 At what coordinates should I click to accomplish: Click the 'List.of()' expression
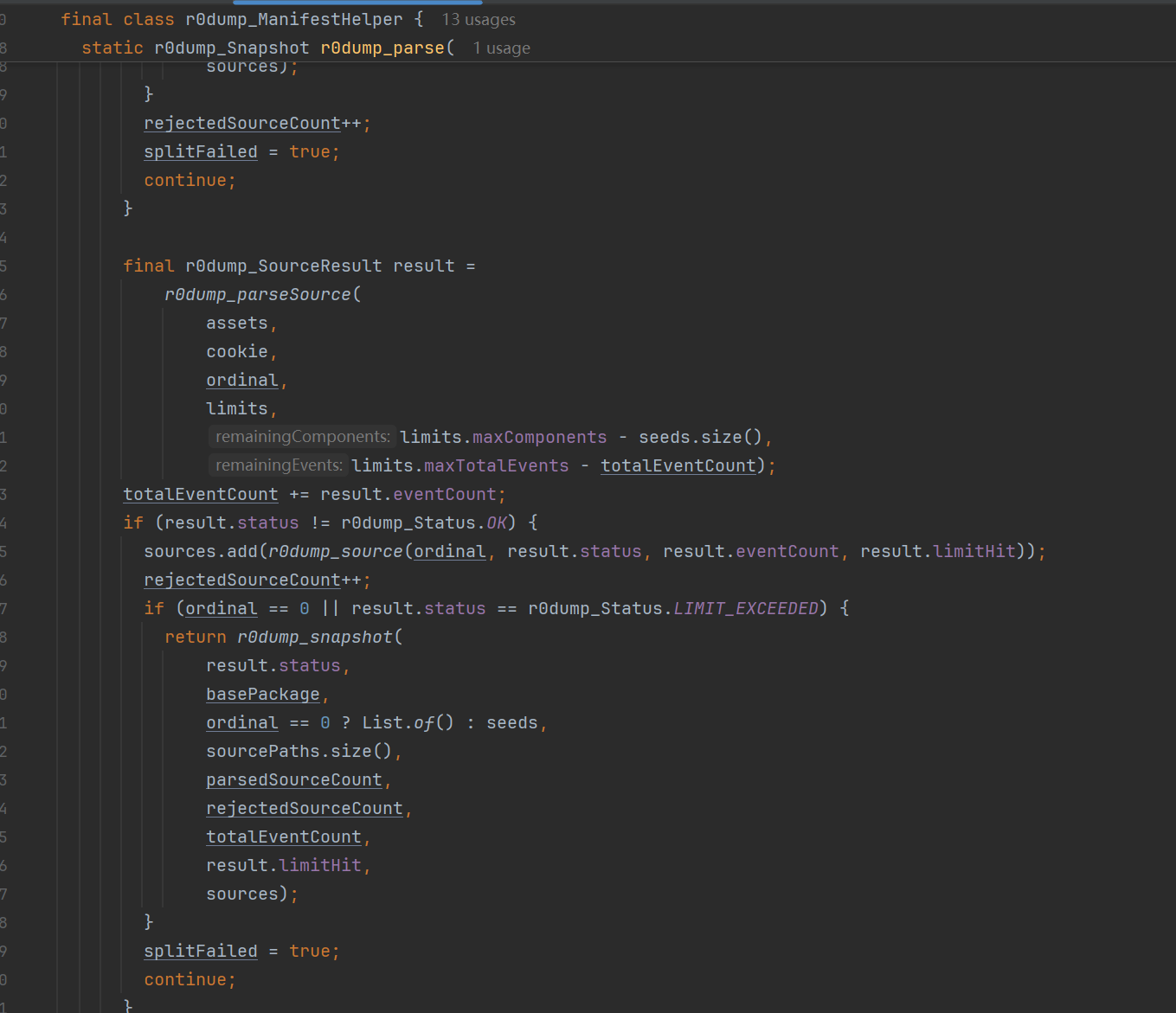(408, 722)
